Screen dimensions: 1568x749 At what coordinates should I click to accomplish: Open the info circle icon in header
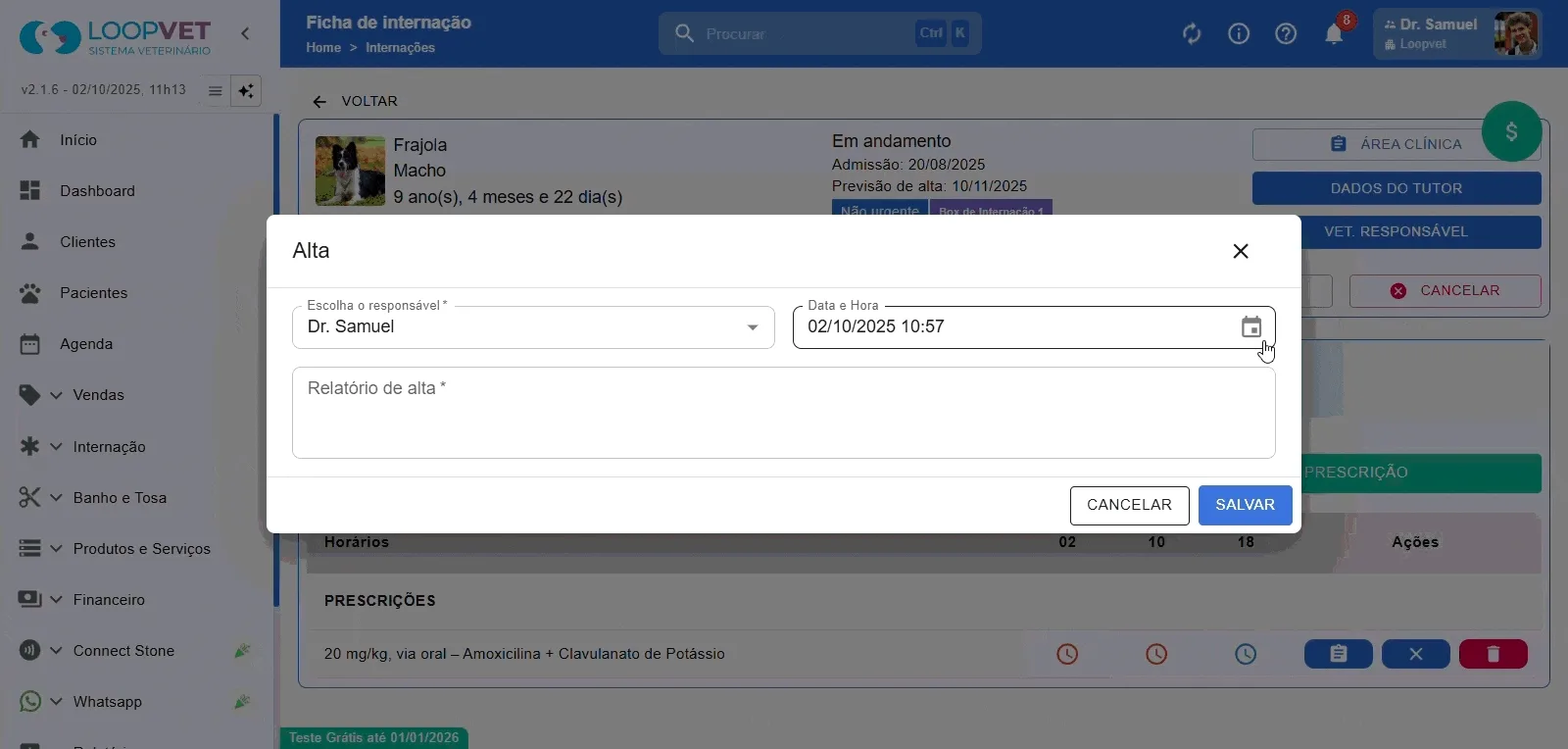1239,34
